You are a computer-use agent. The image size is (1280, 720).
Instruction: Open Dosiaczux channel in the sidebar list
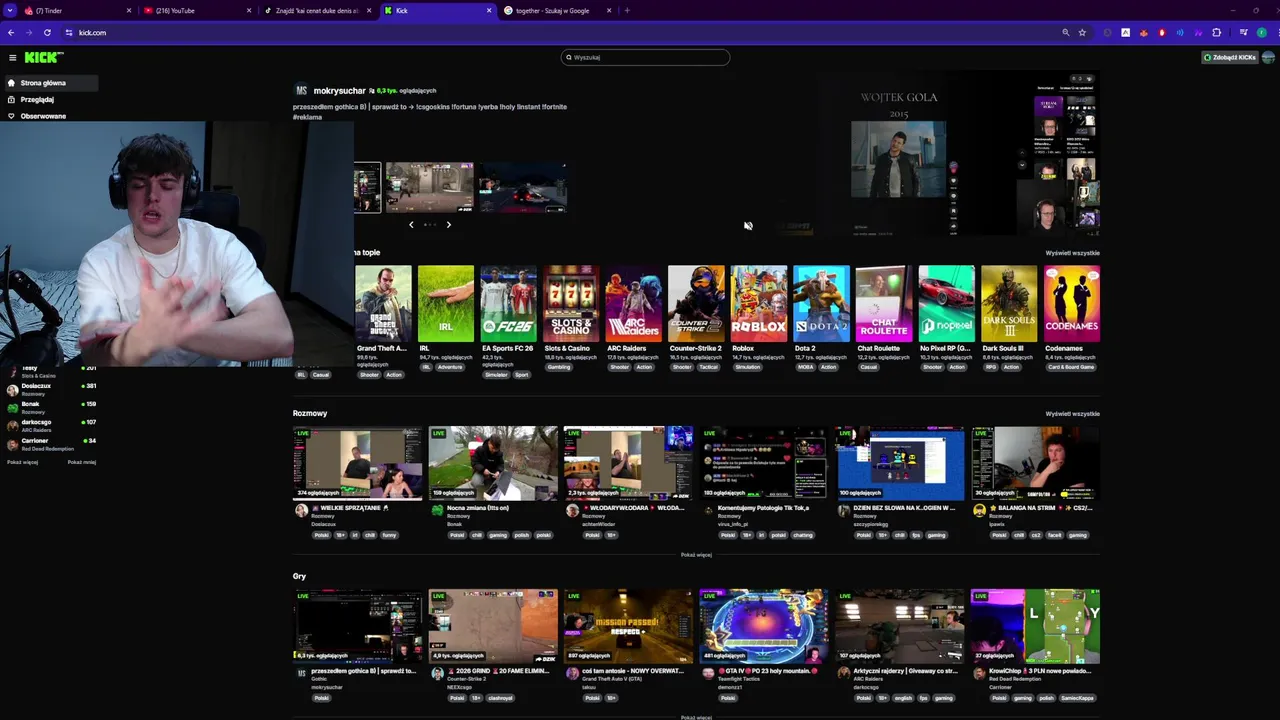click(50, 389)
